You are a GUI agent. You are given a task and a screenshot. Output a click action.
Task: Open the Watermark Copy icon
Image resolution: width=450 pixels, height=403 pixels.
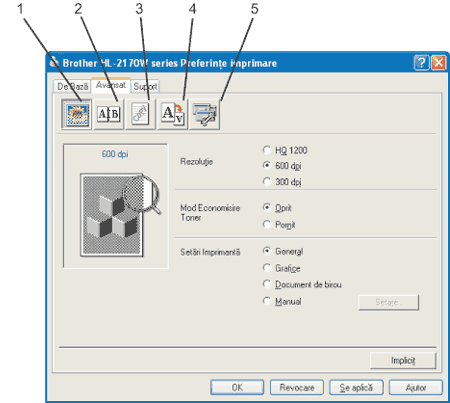point(140,114)
